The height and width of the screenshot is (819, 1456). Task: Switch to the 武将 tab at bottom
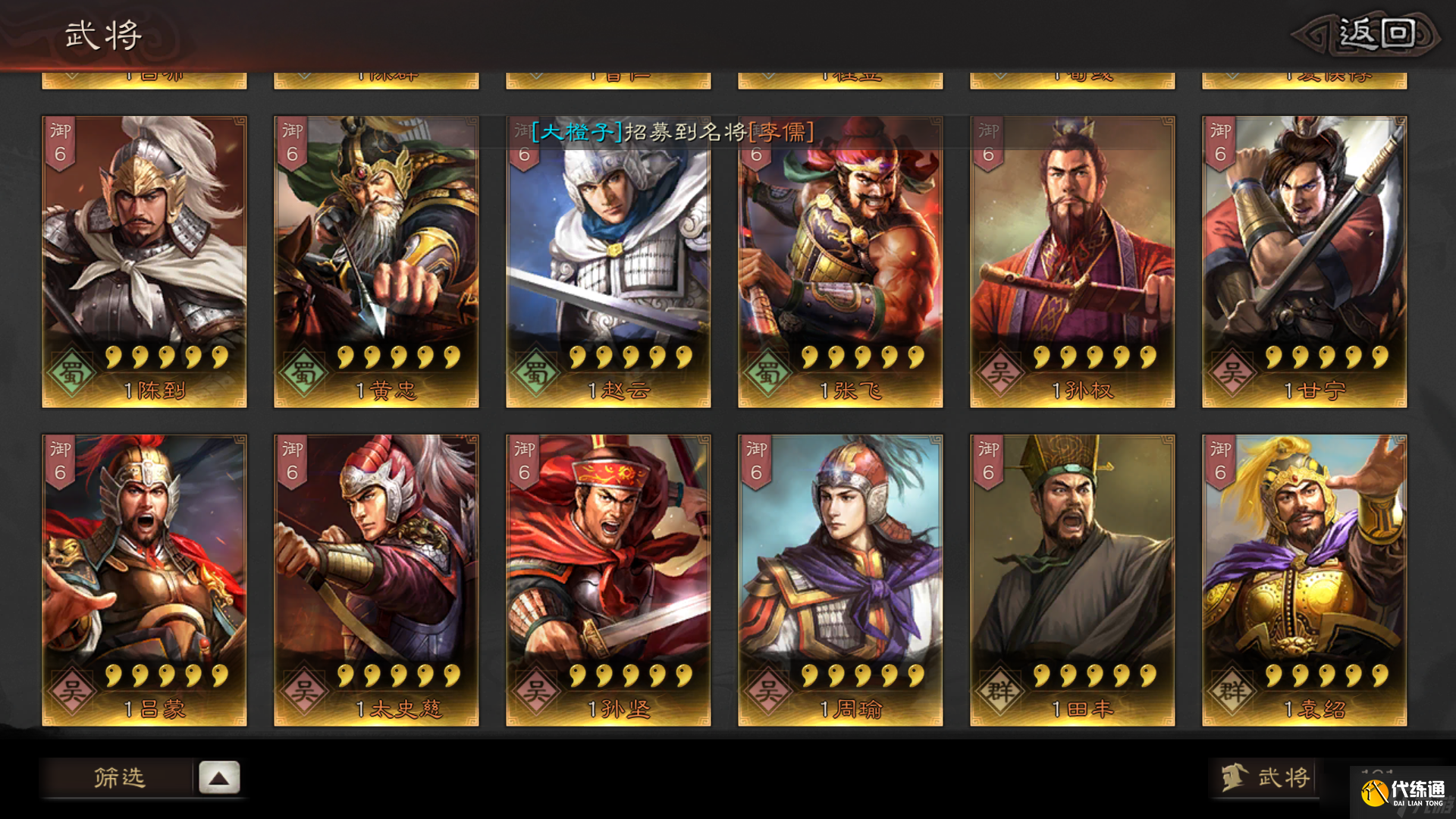pos(1266,777)
